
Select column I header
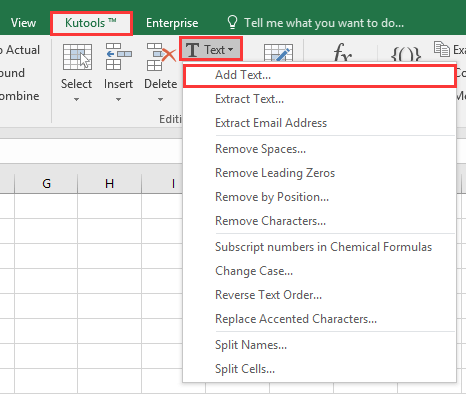coord(162,183)
